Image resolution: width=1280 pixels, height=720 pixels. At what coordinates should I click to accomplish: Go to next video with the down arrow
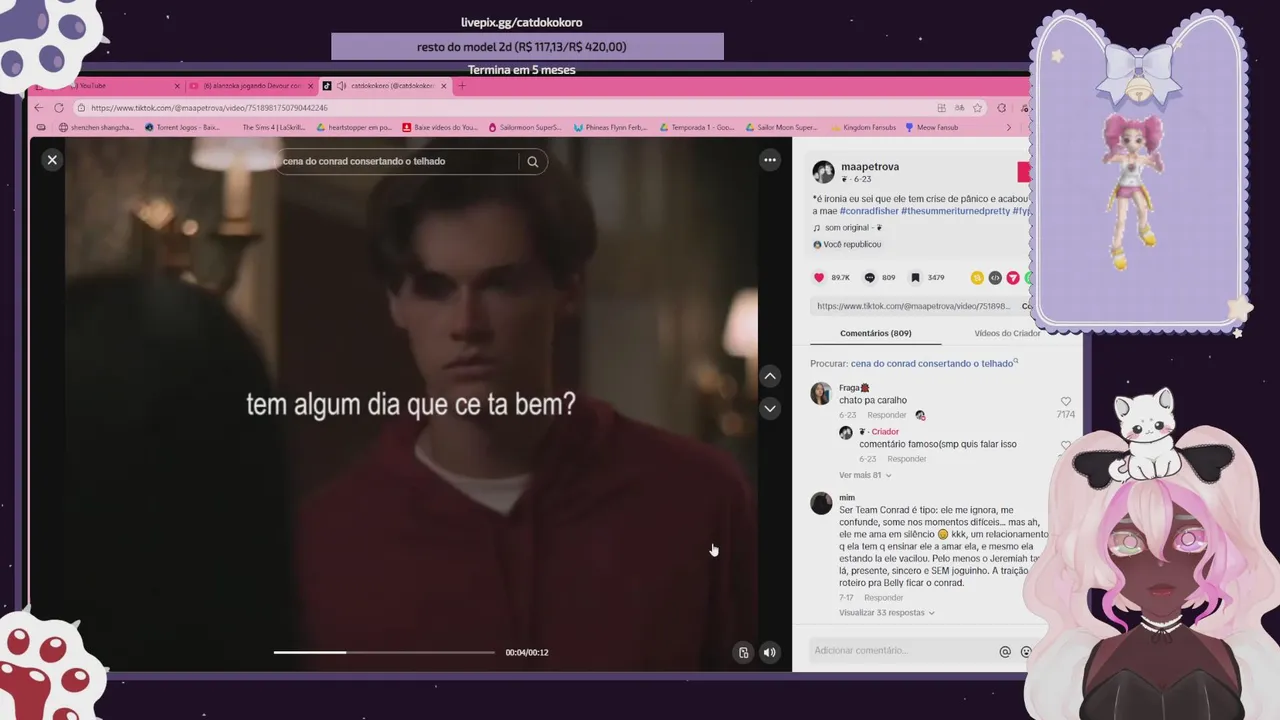tap(770, 408)
